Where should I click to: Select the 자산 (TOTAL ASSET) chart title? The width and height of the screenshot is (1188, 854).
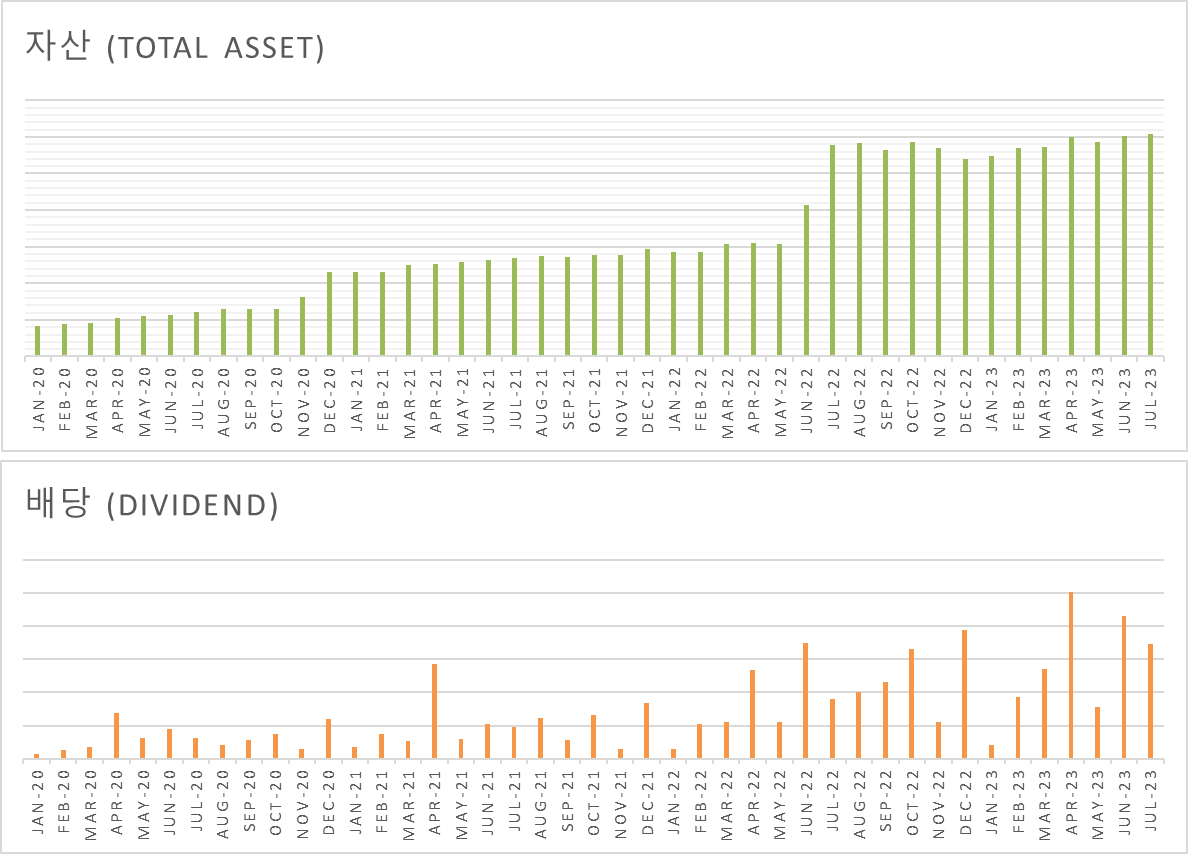click(x=175, y=46)
